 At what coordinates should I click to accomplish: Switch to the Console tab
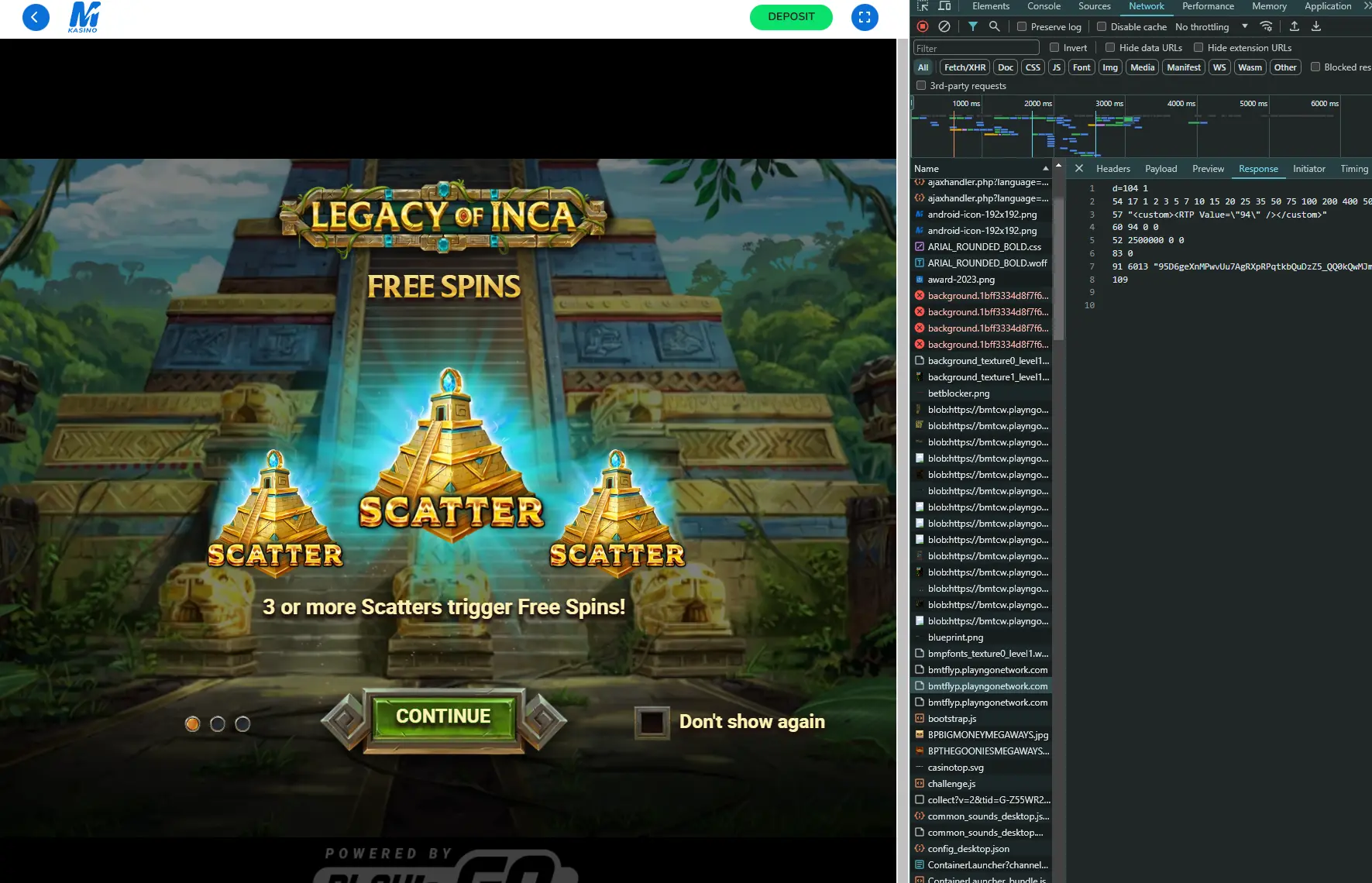[1044, 6]
